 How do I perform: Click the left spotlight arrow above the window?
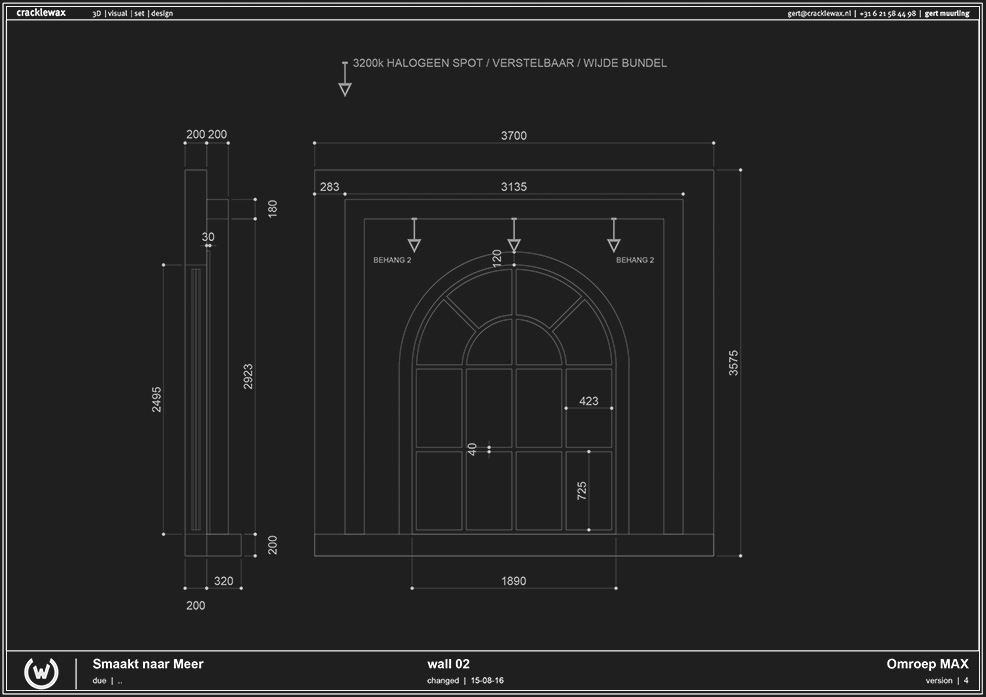click(x=412, y=236)
